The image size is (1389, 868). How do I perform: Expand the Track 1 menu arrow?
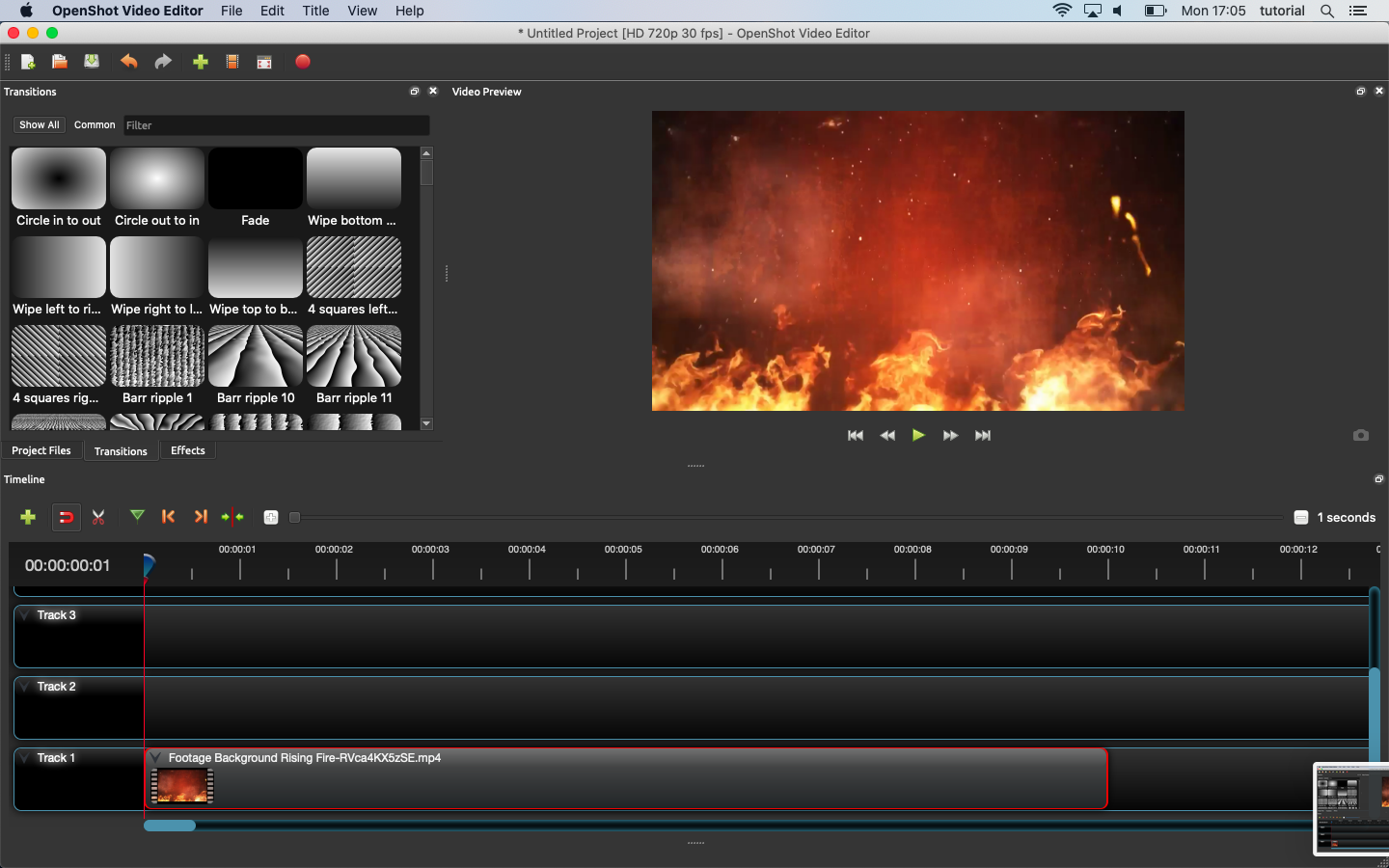pyautogui.click(x=25, y=758)
